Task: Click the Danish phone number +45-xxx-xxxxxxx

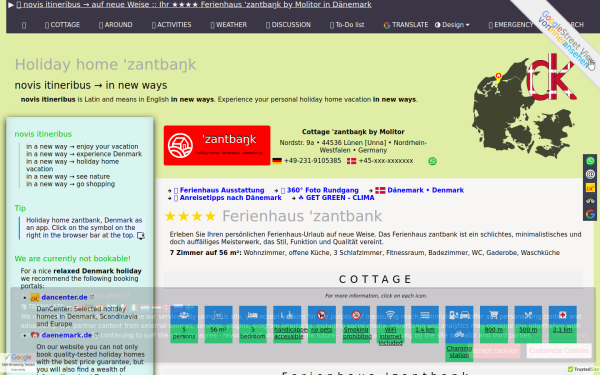Action: click(x=386, y=161)
